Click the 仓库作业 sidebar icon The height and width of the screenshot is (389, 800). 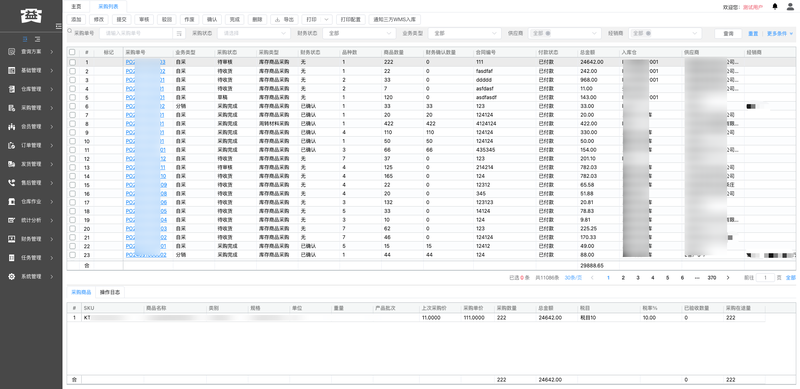[x=12, y=201]
